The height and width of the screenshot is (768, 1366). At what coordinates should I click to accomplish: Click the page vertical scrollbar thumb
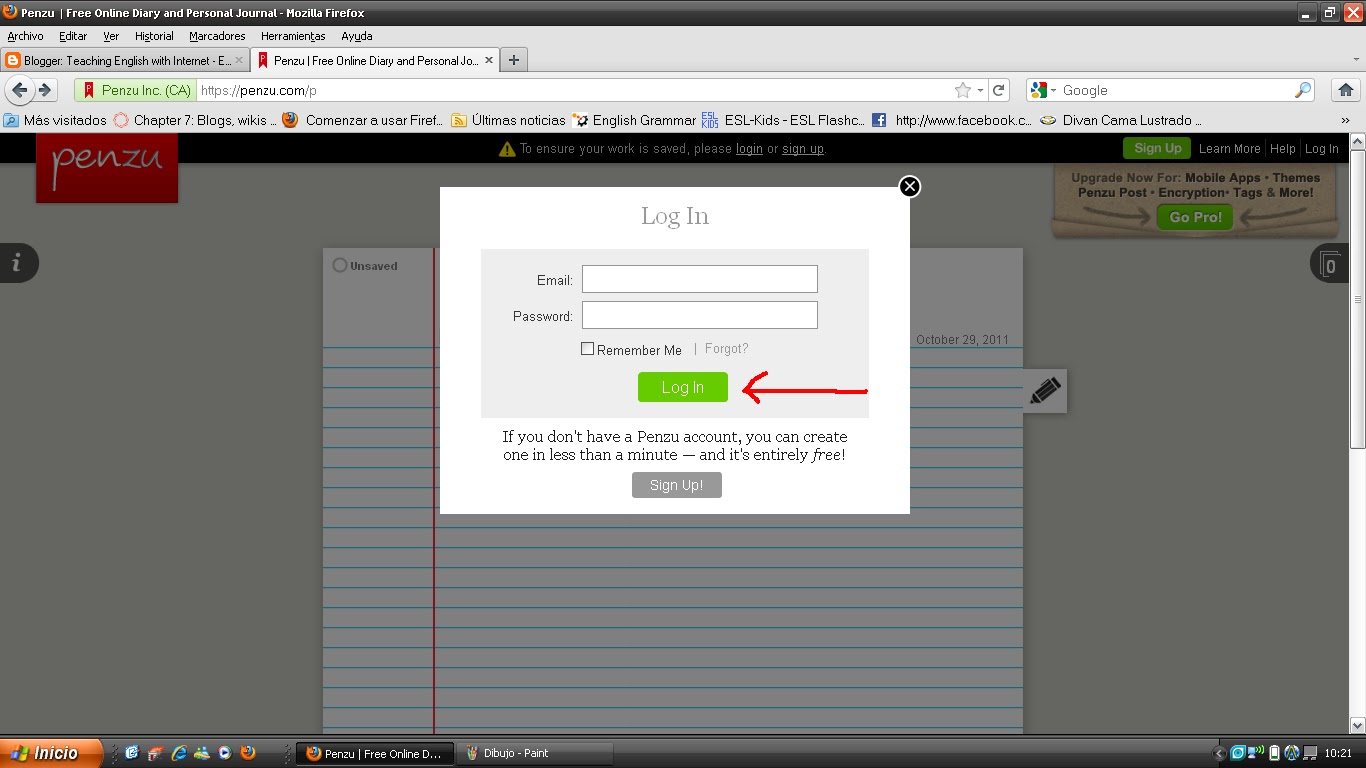coord(1358,300)
